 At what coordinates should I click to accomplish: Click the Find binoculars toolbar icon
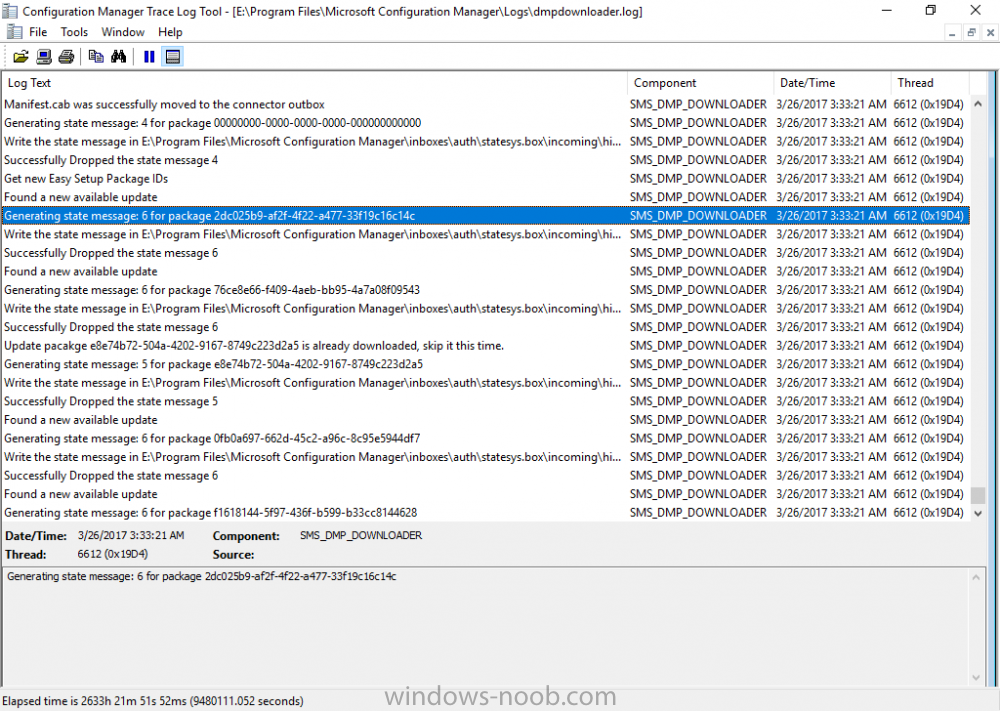[119, 57]
